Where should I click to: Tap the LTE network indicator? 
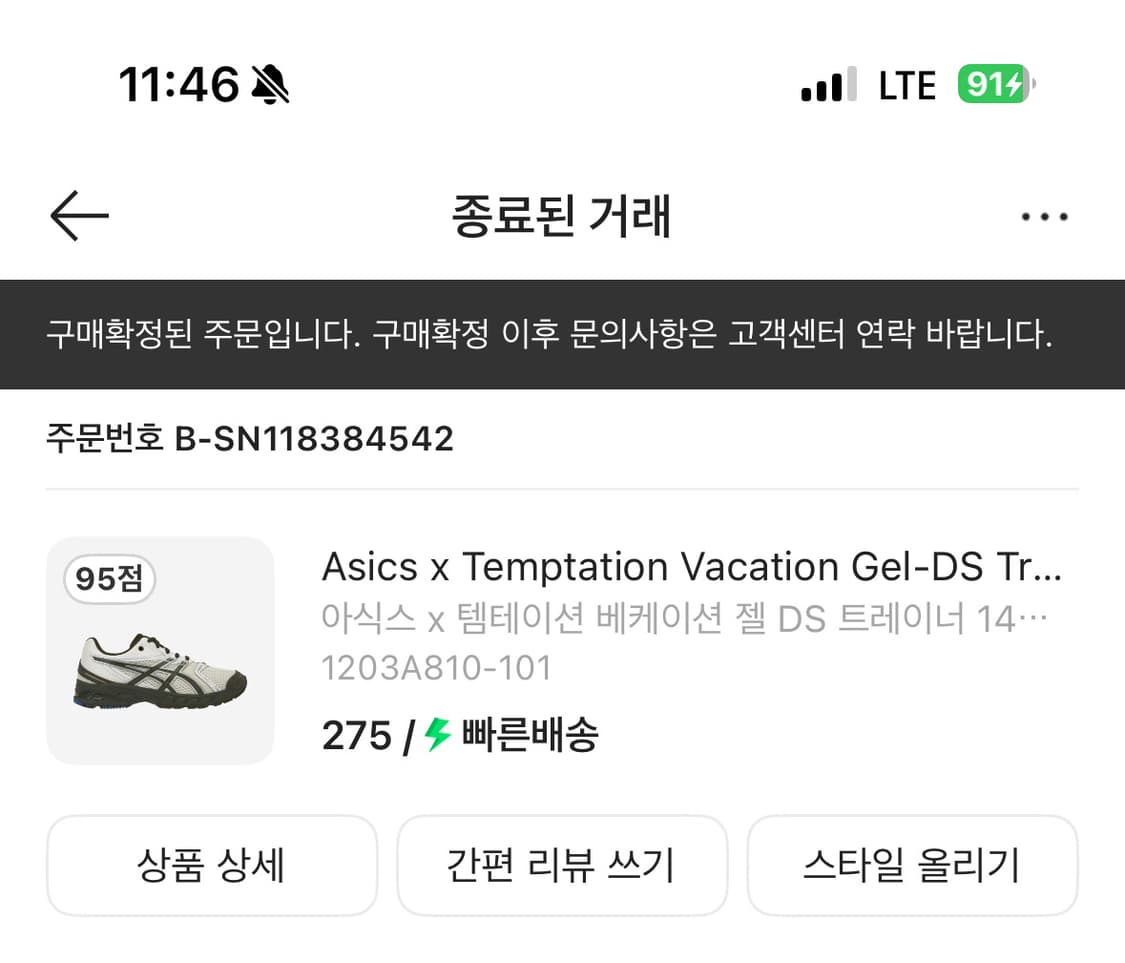(x=906, y=85)
